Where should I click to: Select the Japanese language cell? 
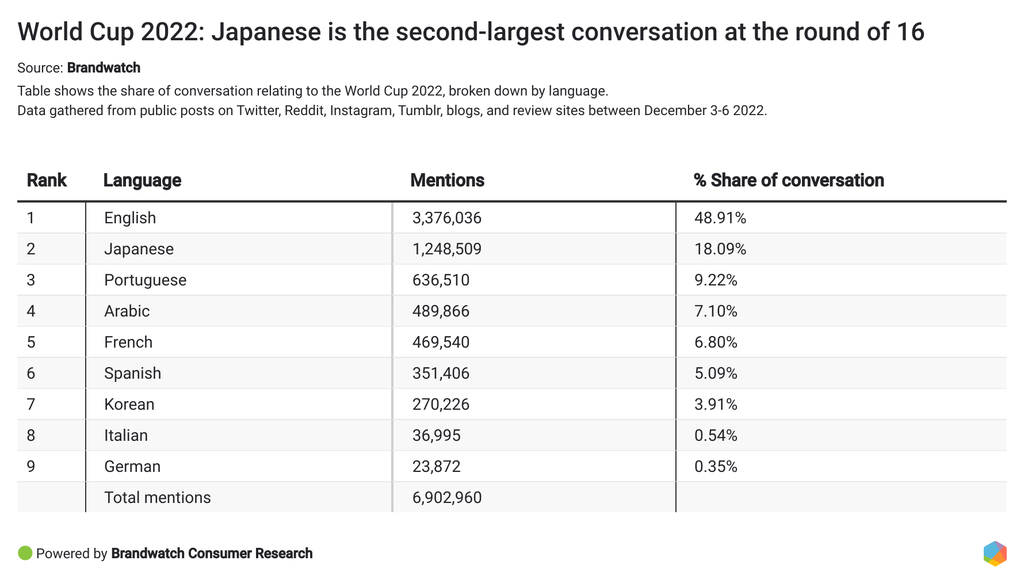(139, 249)
